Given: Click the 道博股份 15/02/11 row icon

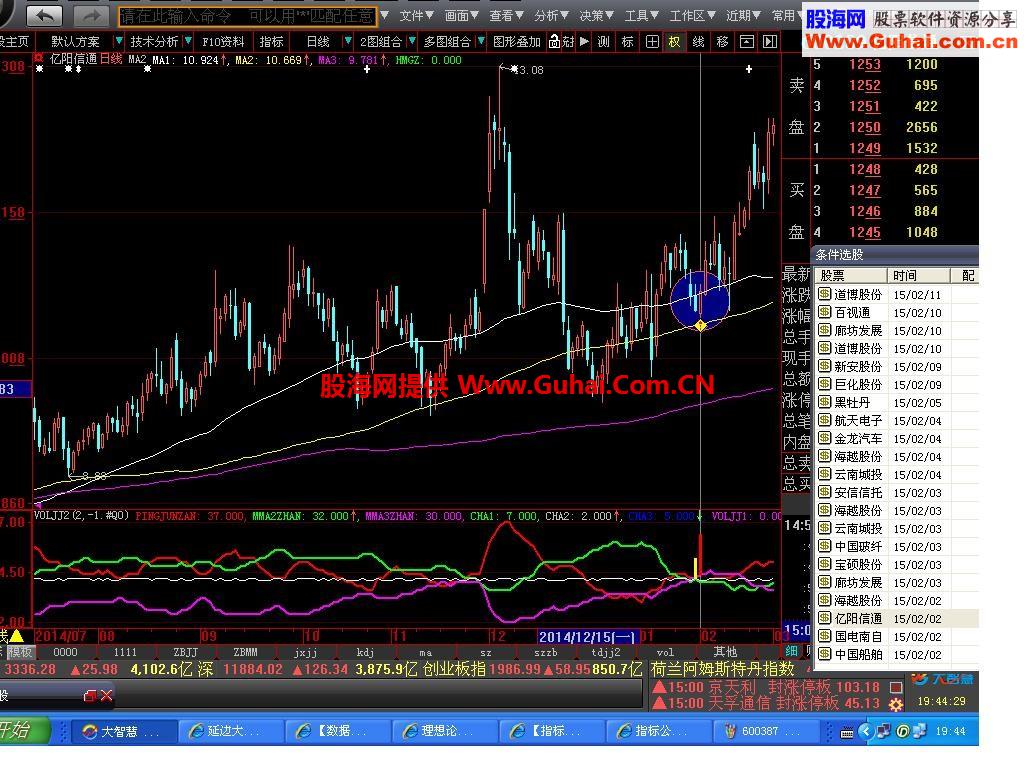Looking at the screenshot, I should [x=825, y=295].
